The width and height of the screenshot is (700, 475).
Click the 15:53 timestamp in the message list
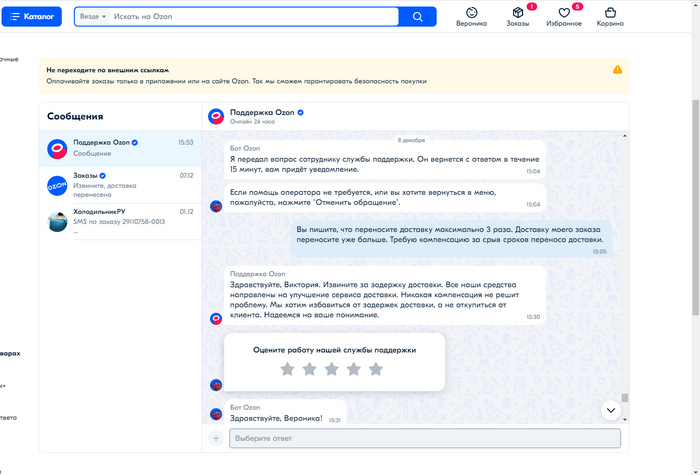[186, 142]
